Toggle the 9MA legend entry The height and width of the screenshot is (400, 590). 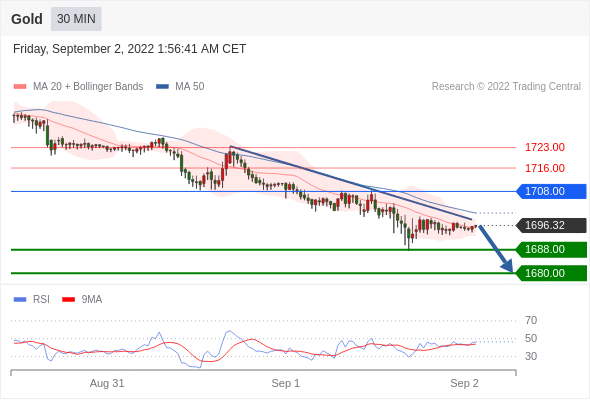[x=82, y=300]
